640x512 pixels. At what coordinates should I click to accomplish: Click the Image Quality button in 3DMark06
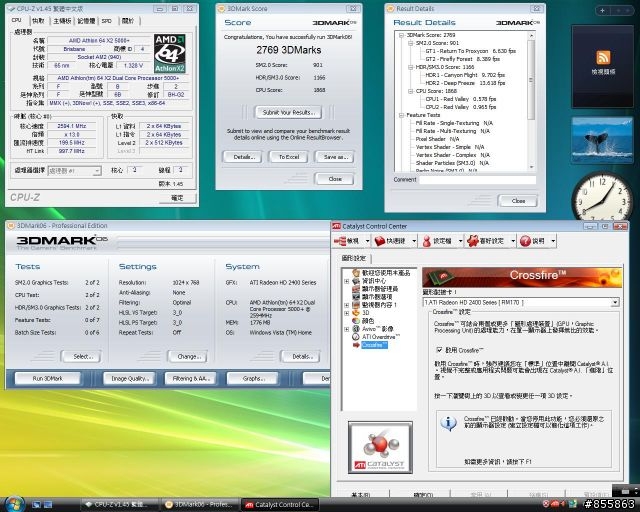[129, 378]
